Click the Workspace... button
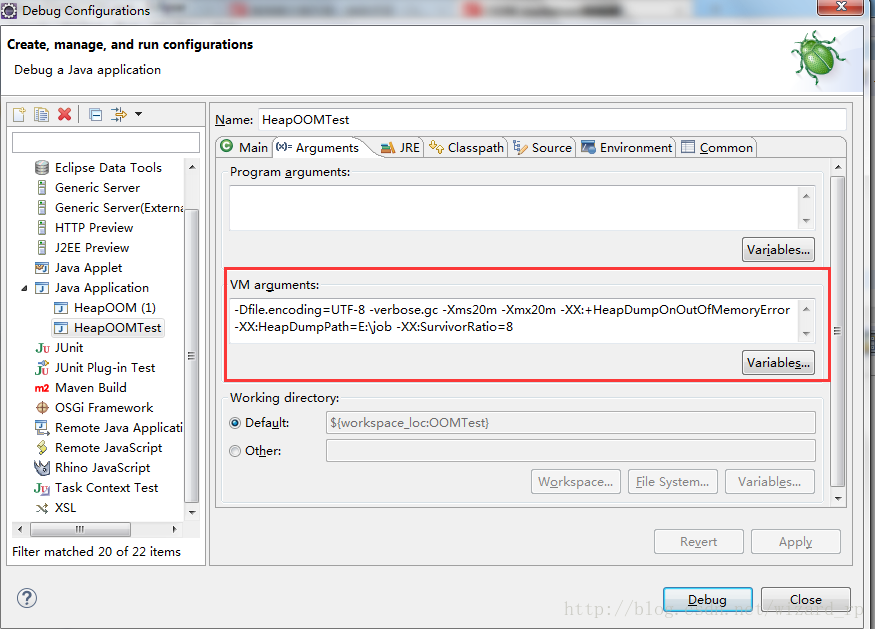 point(575,482)
